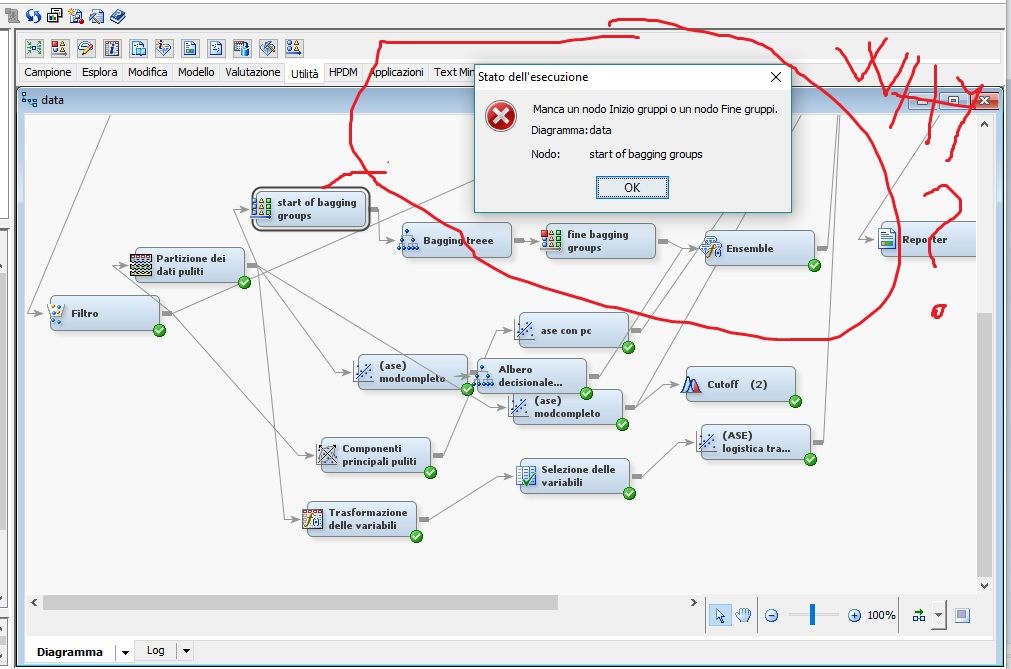The image size is (1011, 669).
Task: Switch to the Modello tab
Action: (x=195, y=72)
